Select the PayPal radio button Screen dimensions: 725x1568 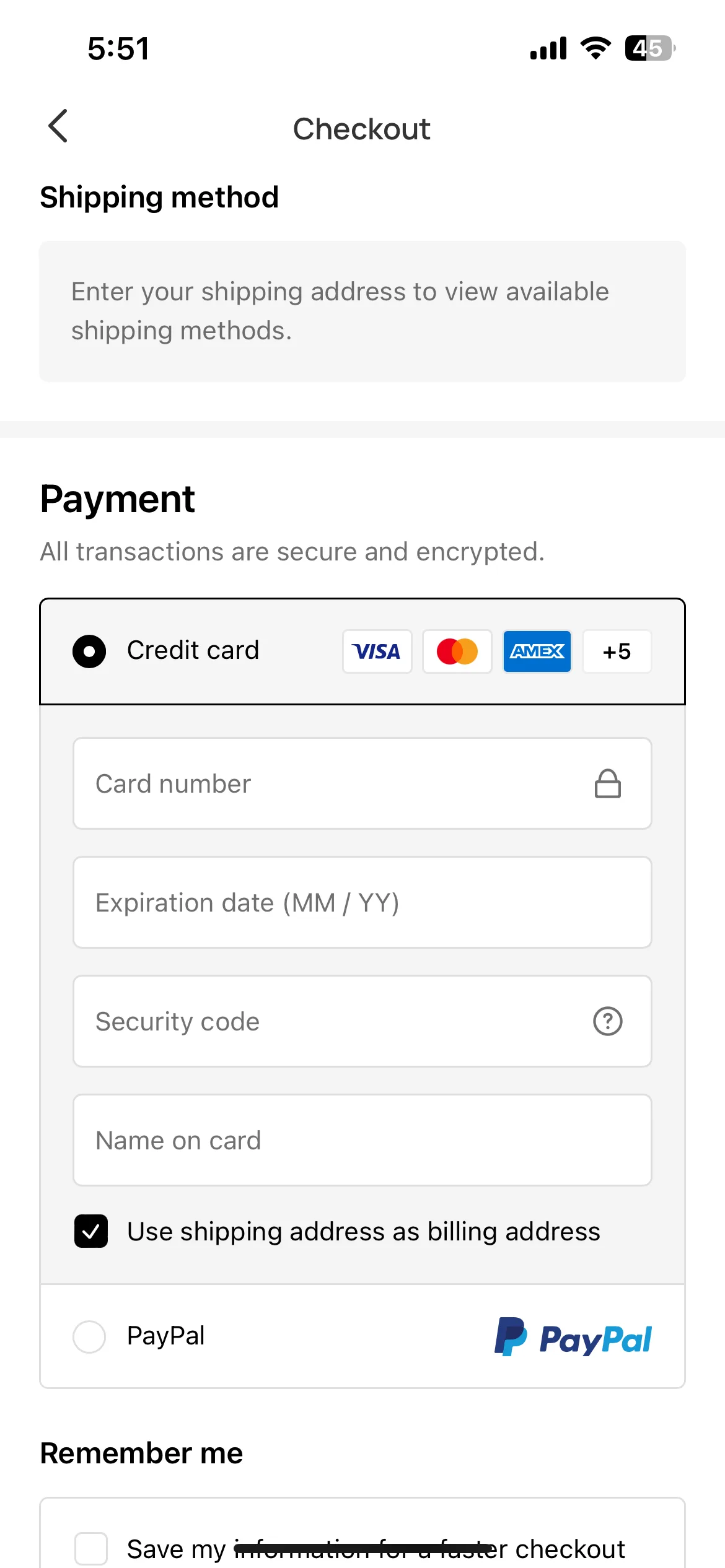(x=89, y=1336)
